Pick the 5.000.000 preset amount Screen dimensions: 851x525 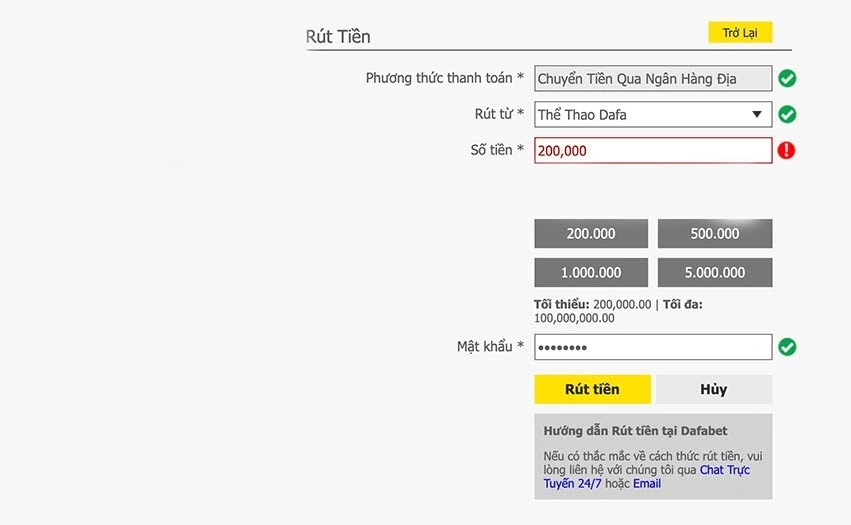(x=715, y=273)
